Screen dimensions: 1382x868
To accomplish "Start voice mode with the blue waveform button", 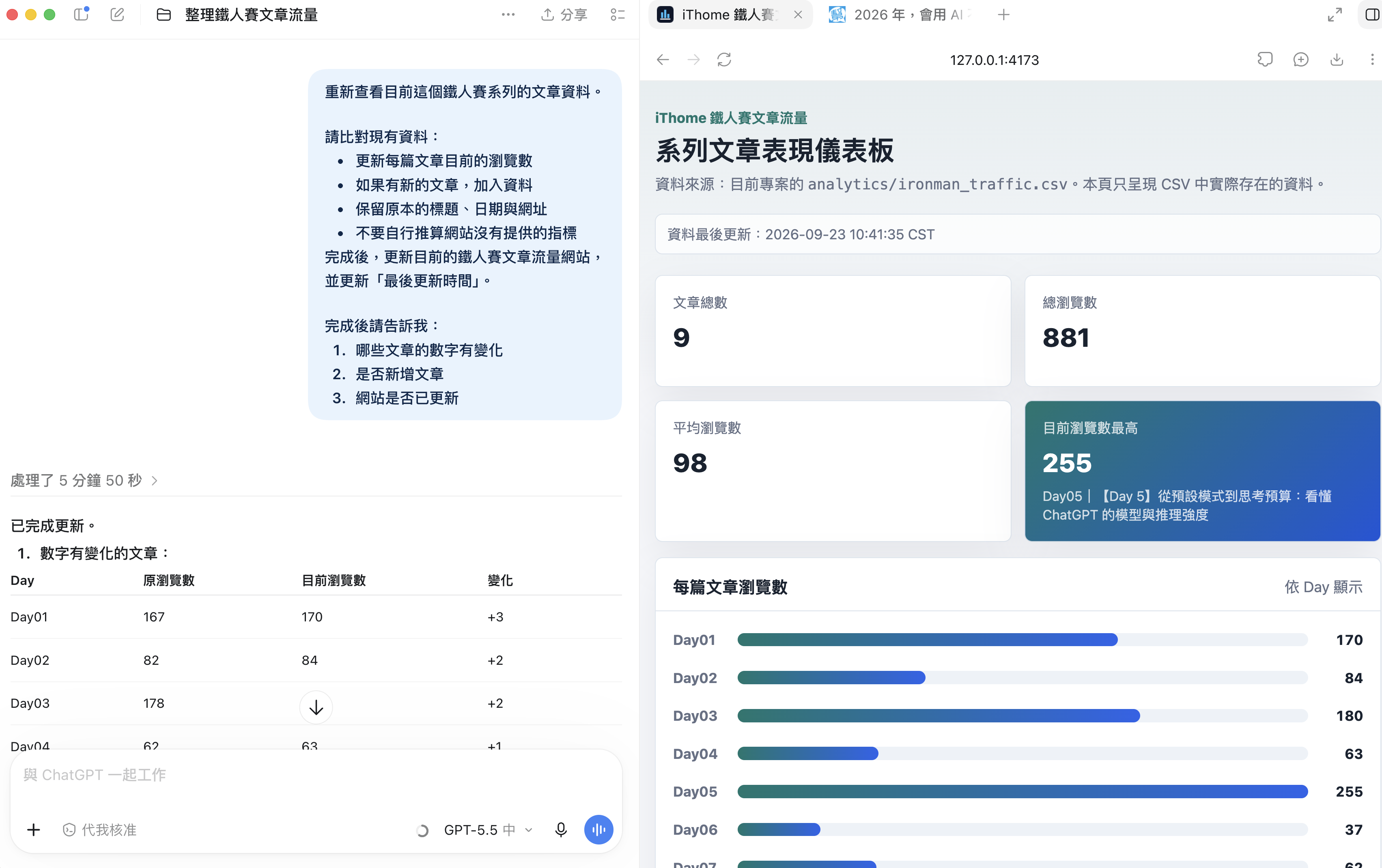I will [x=598, y=829].
